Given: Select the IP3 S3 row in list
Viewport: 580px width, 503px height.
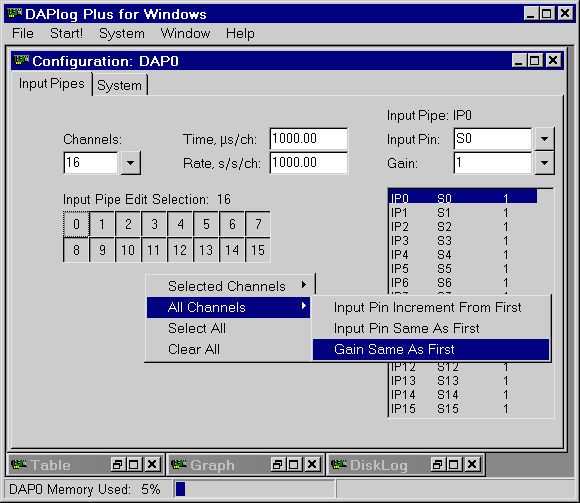Looking at the screenshot, I should (x=463, y=241).
